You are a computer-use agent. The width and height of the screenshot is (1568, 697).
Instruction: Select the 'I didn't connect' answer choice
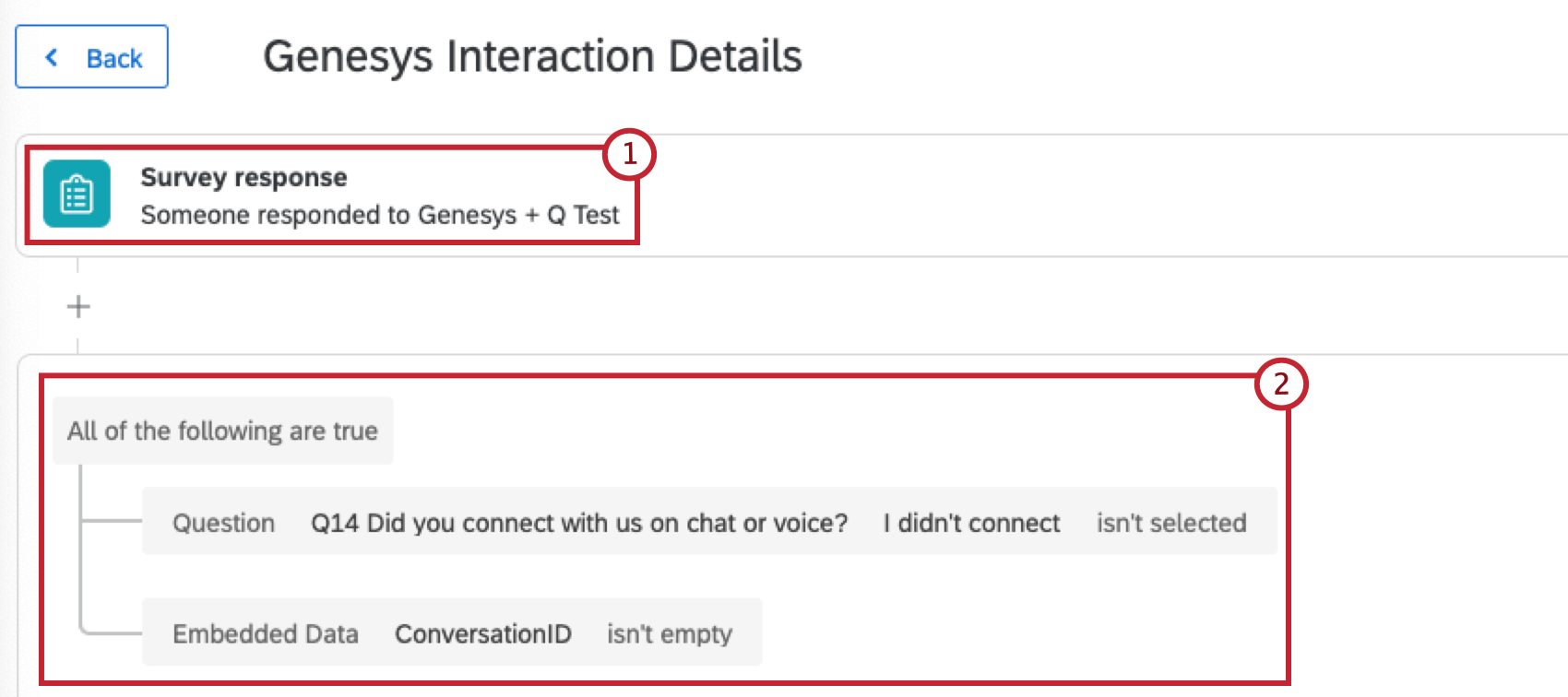click(x=972, y=523)
